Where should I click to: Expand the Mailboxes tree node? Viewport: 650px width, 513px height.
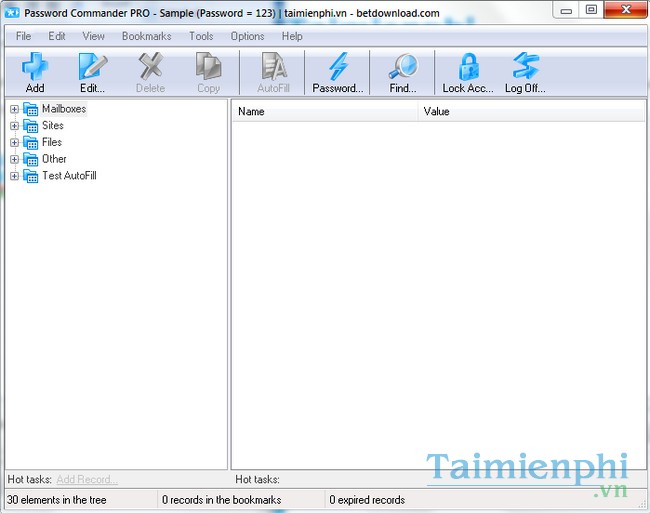point(15,109)
